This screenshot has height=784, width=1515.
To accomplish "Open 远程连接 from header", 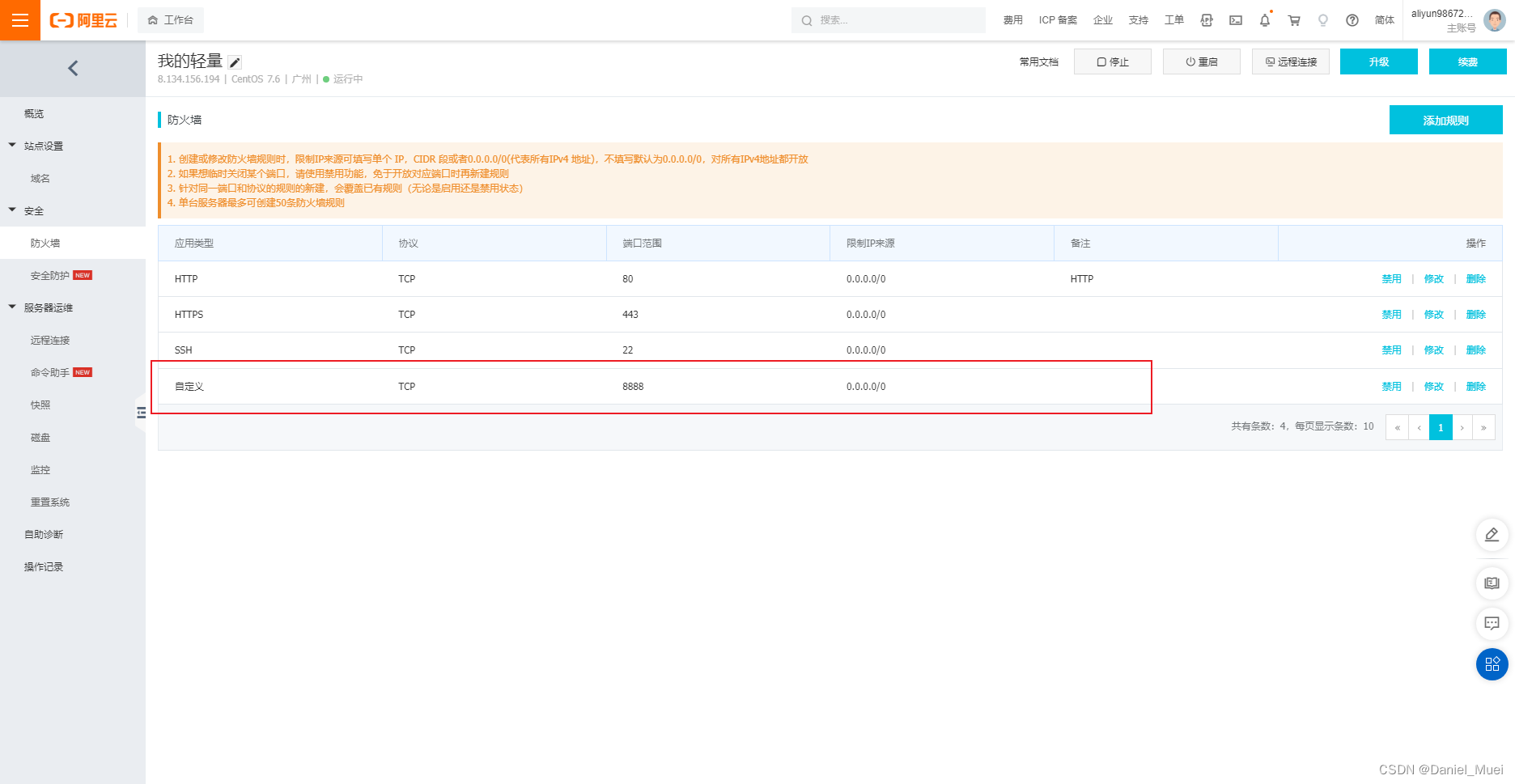I will (x=1291, y=61).
